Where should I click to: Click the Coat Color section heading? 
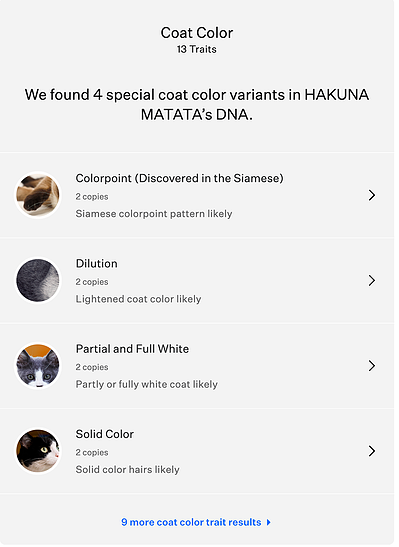[197, 33]
